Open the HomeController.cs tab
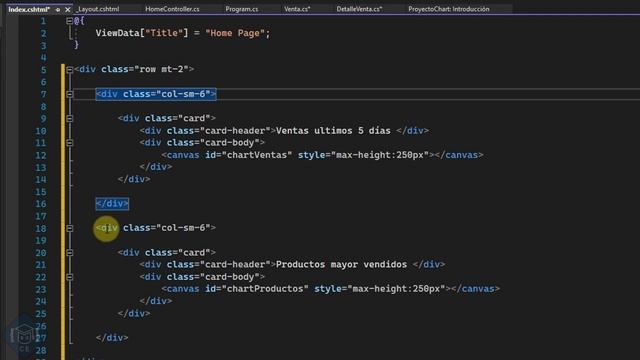The image size is (640, 360). [x=172, y=9]
